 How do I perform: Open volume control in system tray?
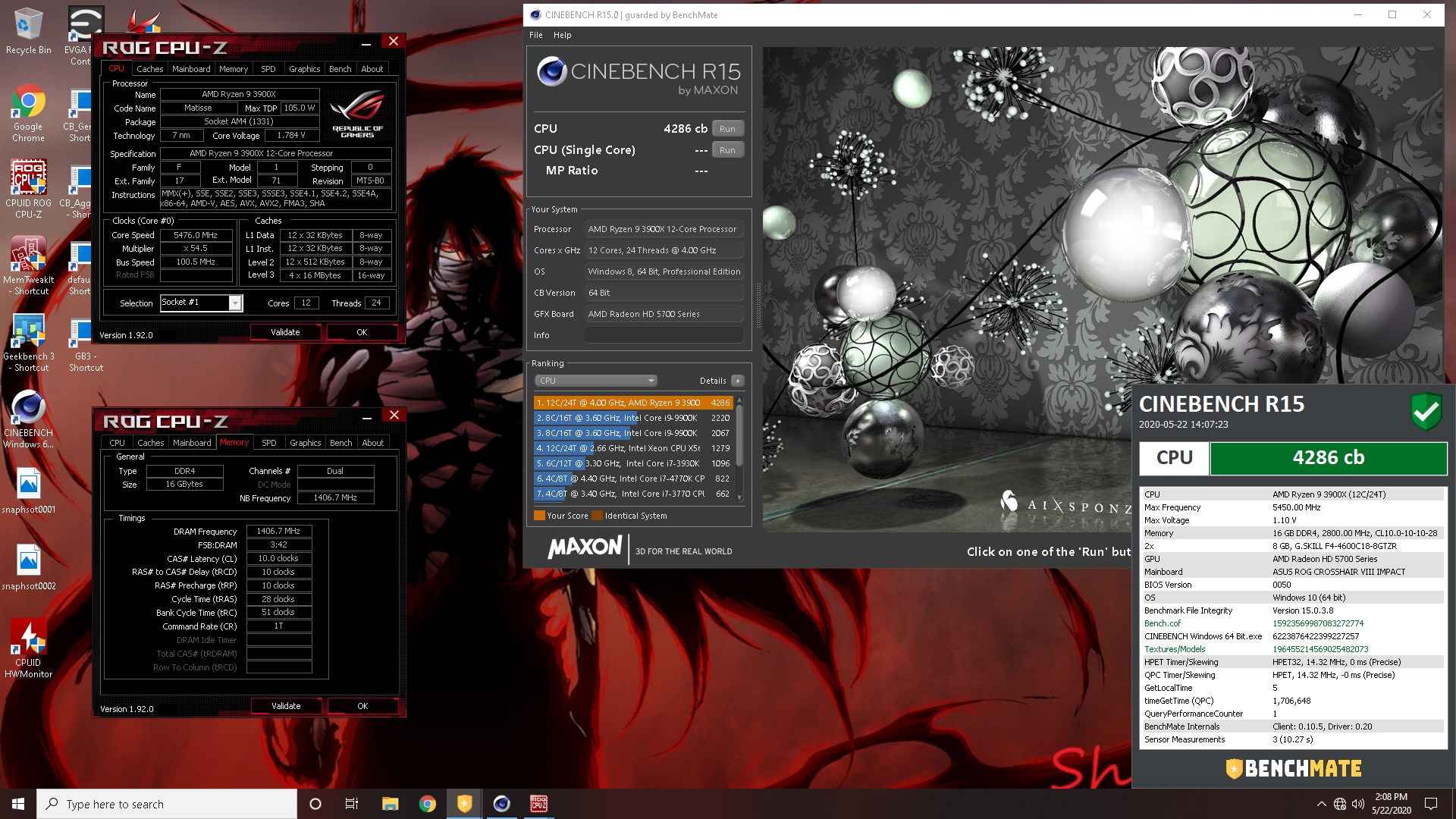pos(1358,804)
